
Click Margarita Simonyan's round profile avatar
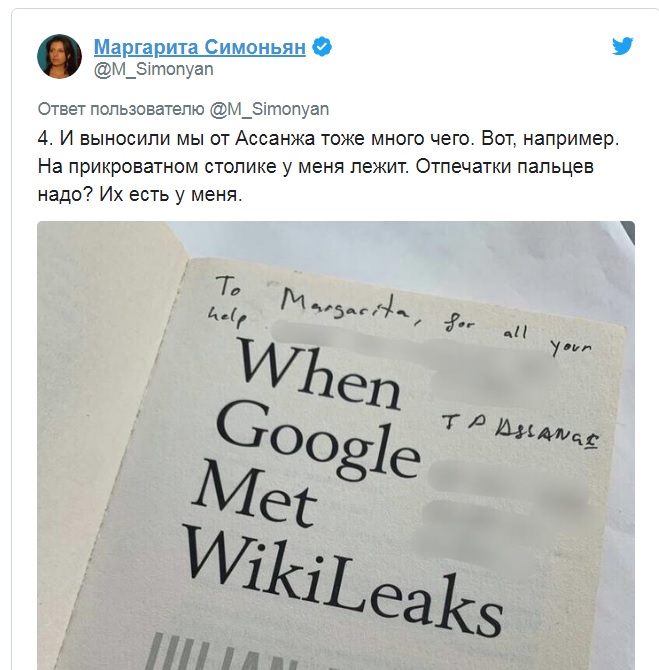coord(59,56)
